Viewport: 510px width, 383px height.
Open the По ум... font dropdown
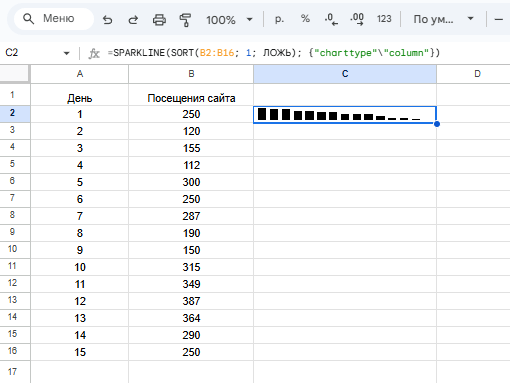pyautogui.click(x=443, y=19)
